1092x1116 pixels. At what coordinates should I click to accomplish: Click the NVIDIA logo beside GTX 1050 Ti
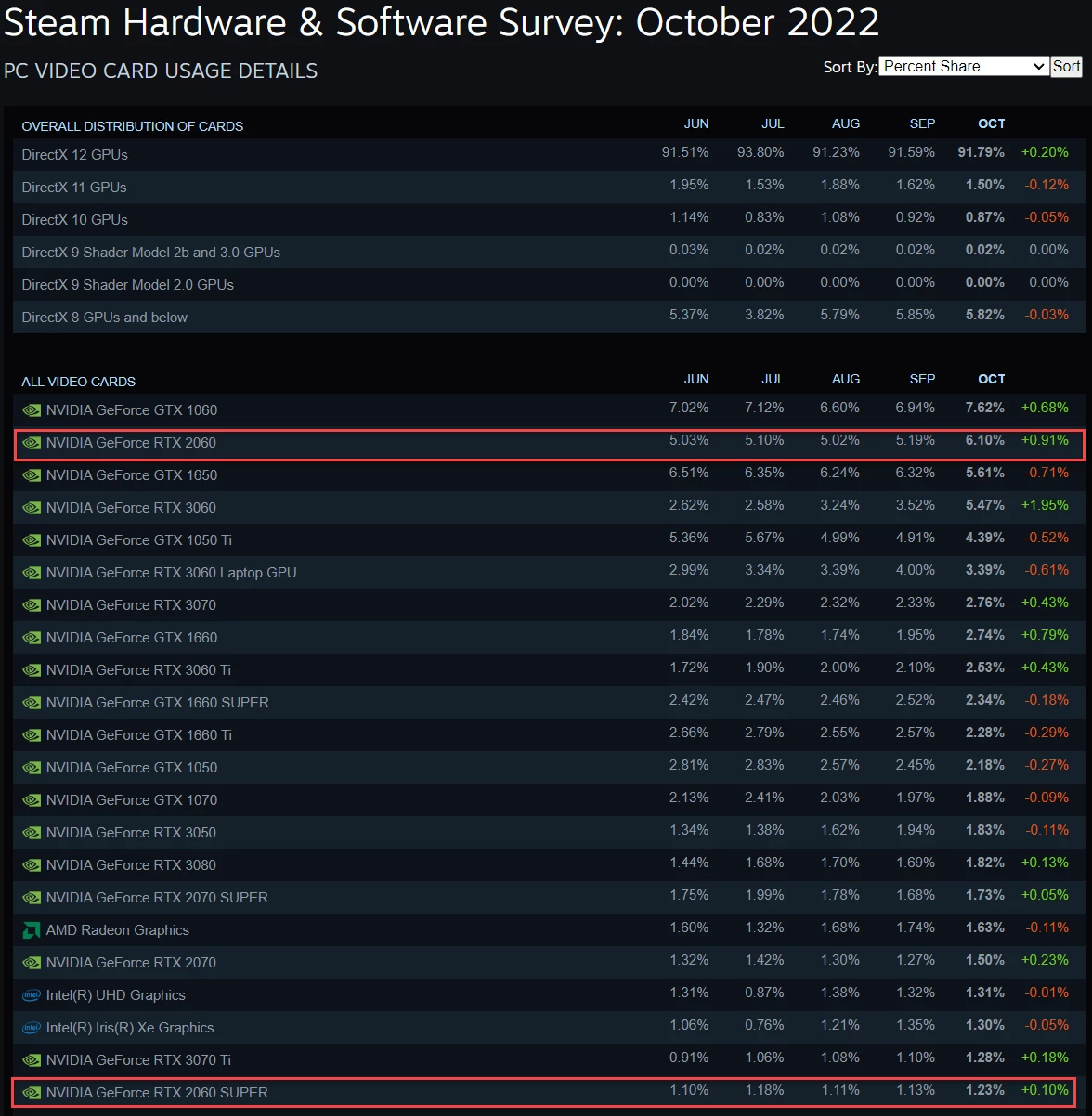click(x=32, y=540)
